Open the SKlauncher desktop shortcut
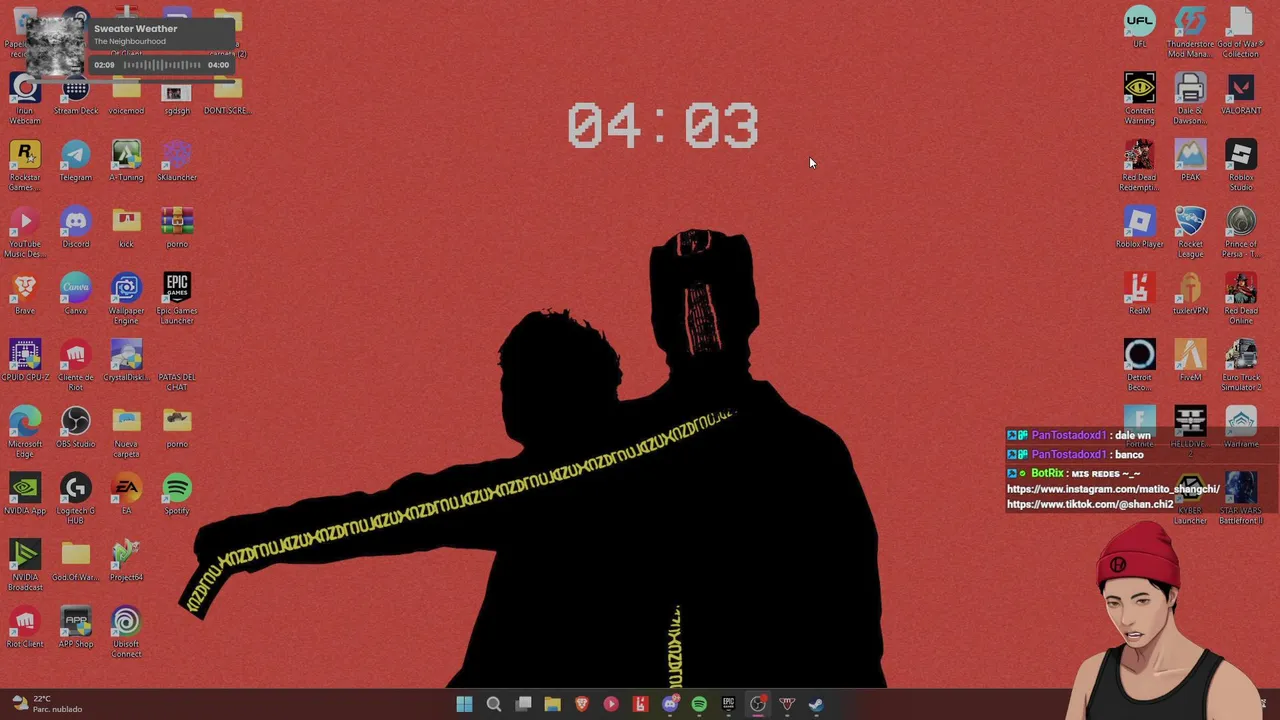Image resolution: width=1280 pixels, height=720 pixels. click(x=177, y=161)
